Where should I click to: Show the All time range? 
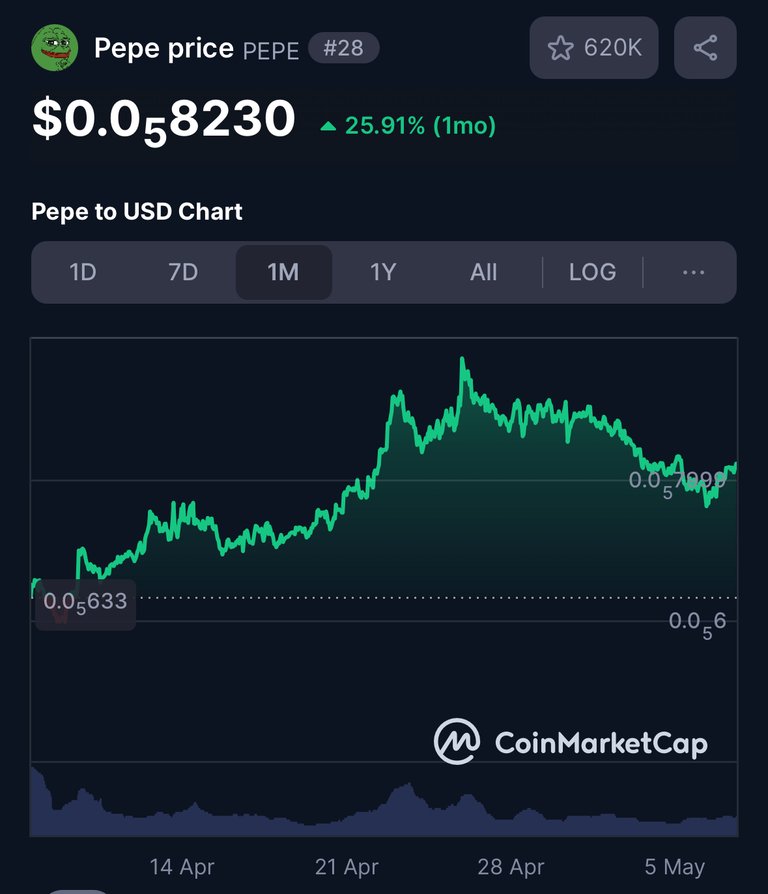point(483,273)
